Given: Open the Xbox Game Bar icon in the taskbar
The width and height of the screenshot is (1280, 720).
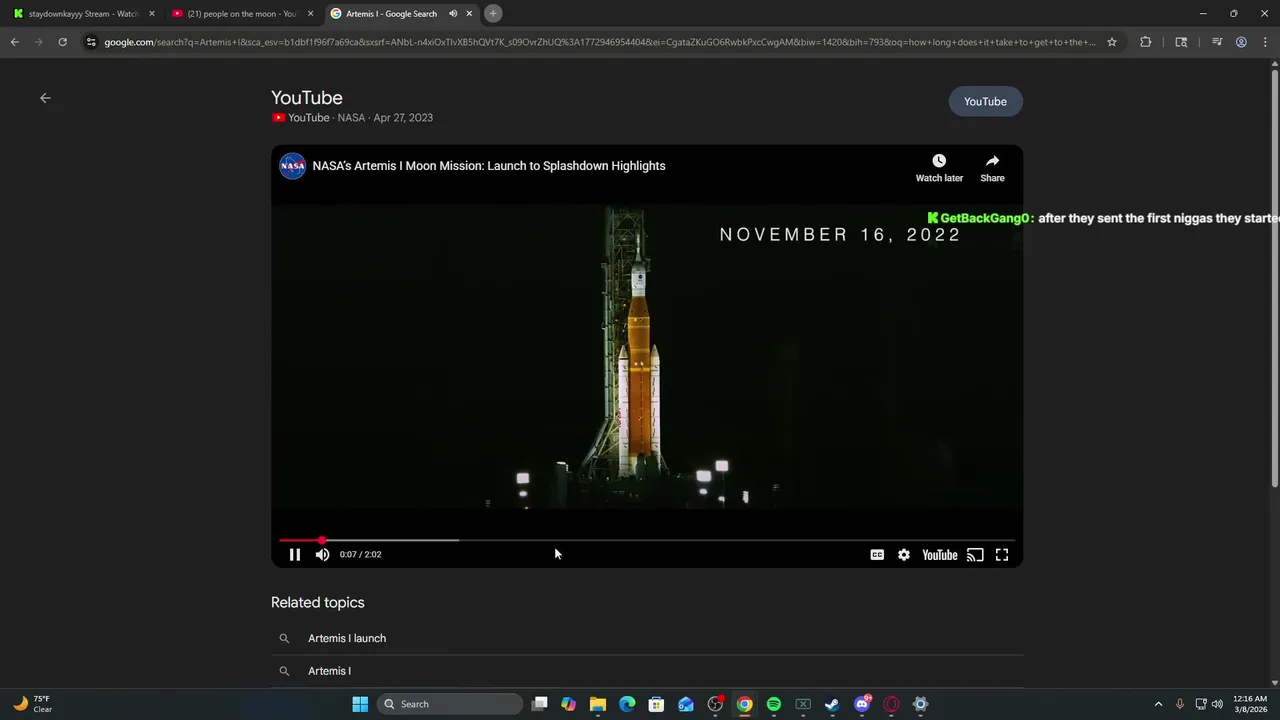Looking at the screenshot, I should pyautogui.click(x=803, y=704).
